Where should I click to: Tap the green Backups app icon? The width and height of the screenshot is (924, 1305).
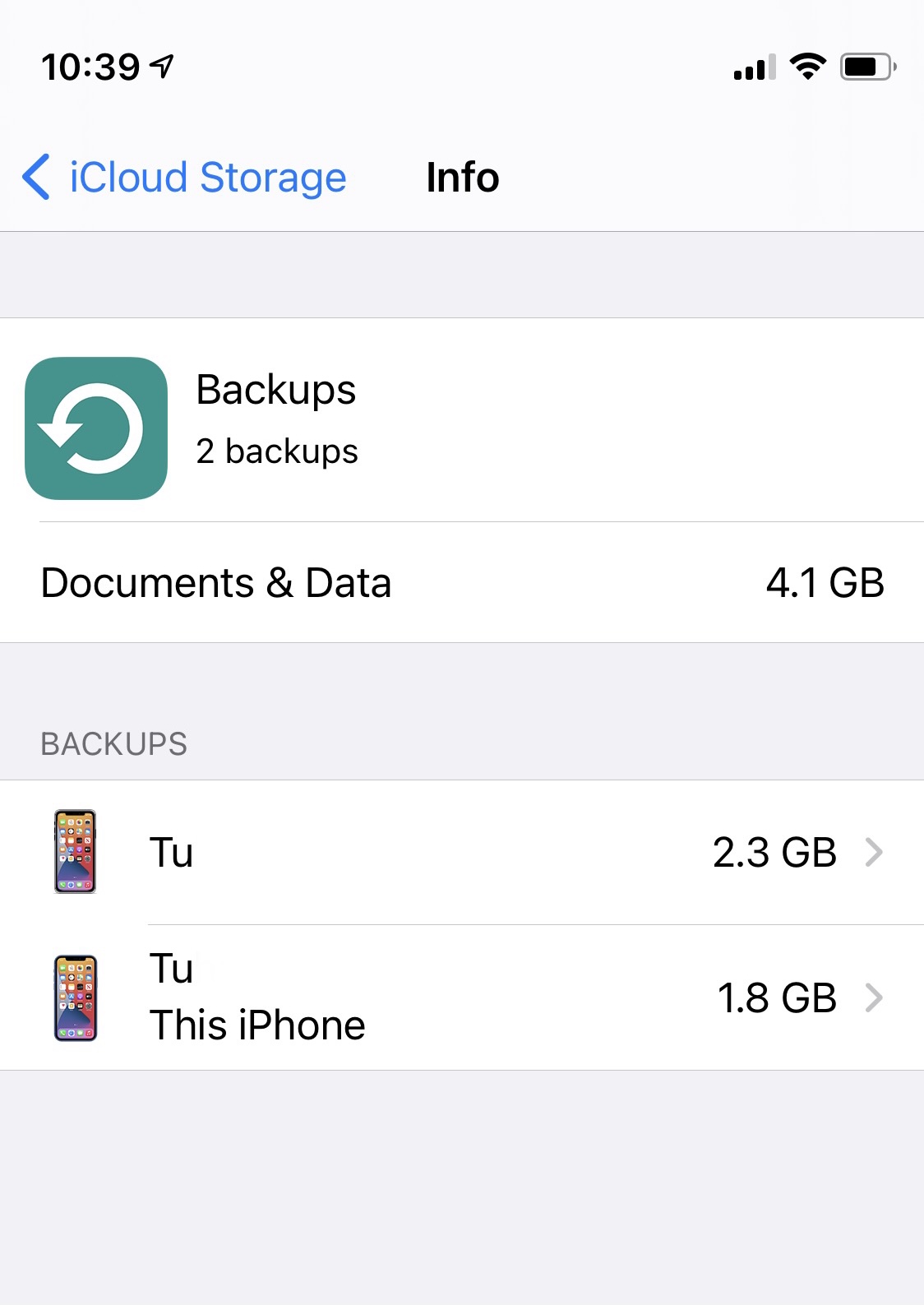[x=96, y=428]
